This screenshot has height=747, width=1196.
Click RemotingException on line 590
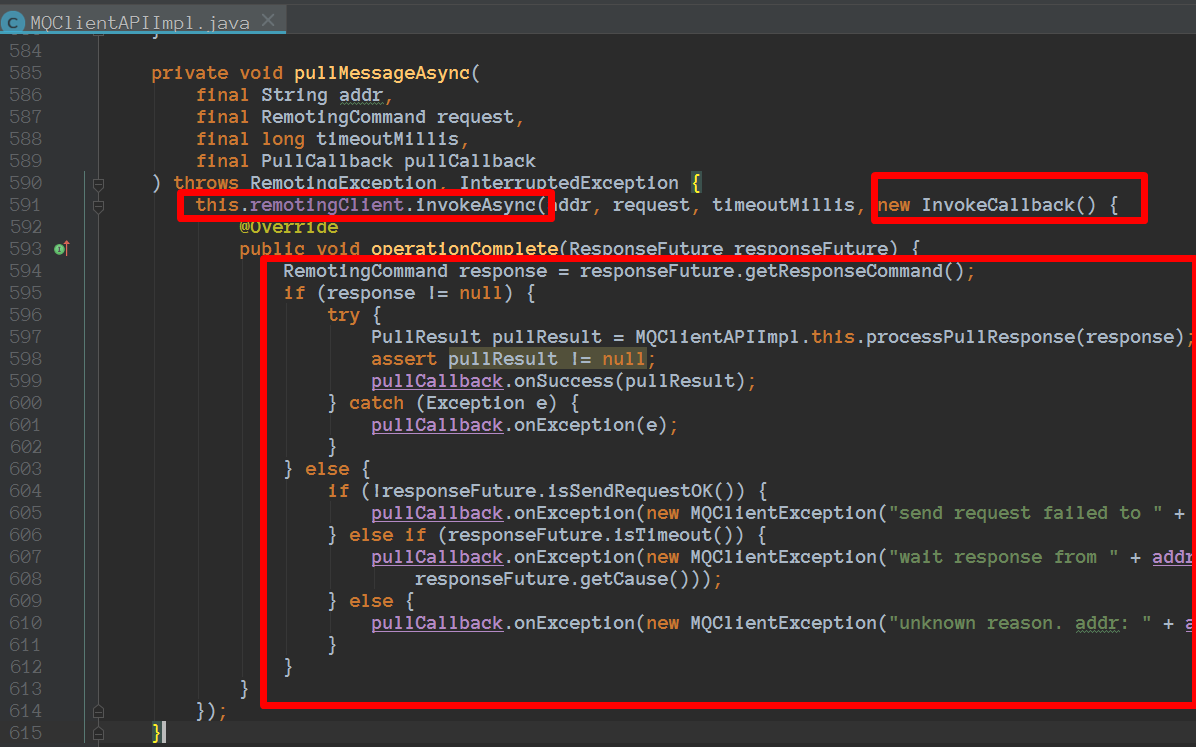(x=343, y=183)
